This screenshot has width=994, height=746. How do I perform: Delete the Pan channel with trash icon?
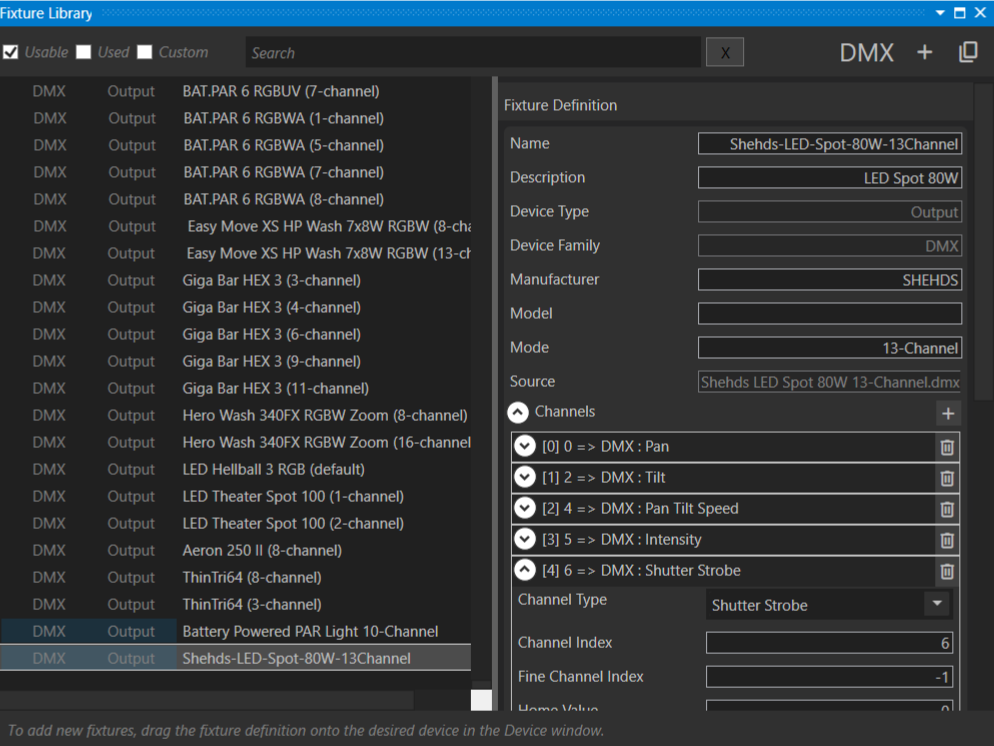tap(947, 447)
